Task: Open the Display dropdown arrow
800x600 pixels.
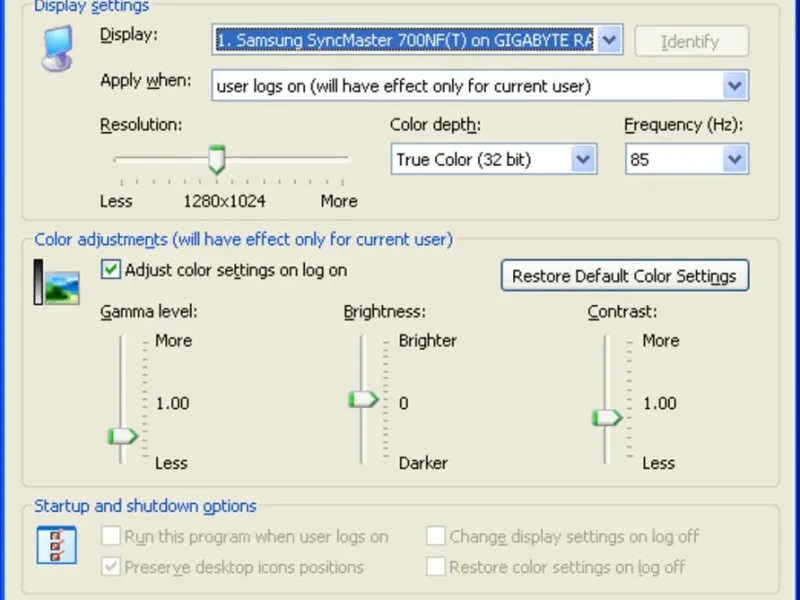Action: pyautogui.click(x=609, y=40)
